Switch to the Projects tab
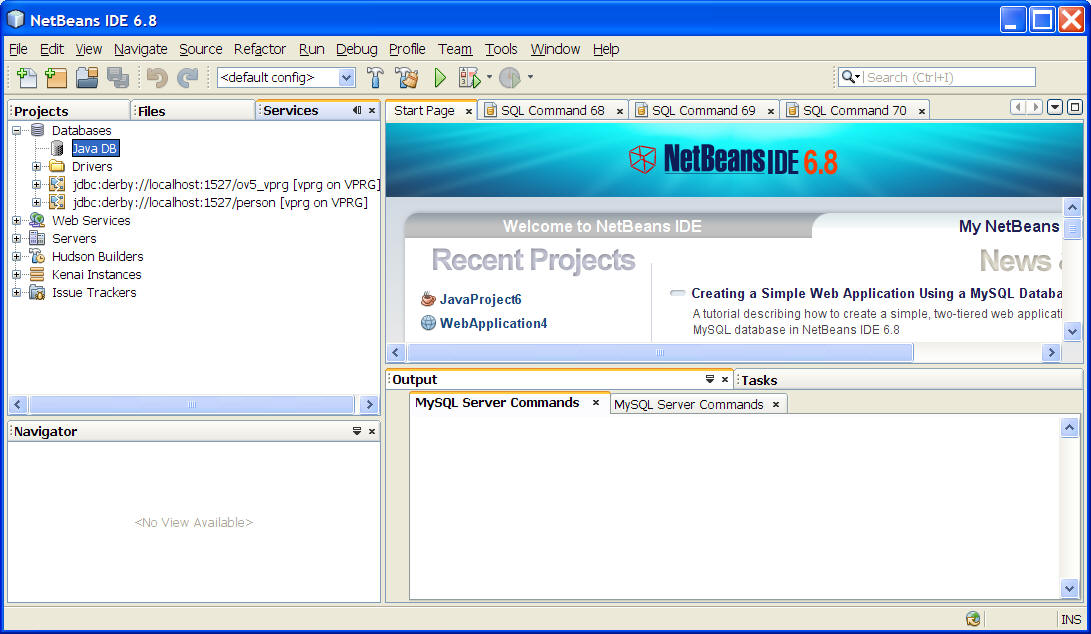1091x634 pixels. click(x=68, y=111)
